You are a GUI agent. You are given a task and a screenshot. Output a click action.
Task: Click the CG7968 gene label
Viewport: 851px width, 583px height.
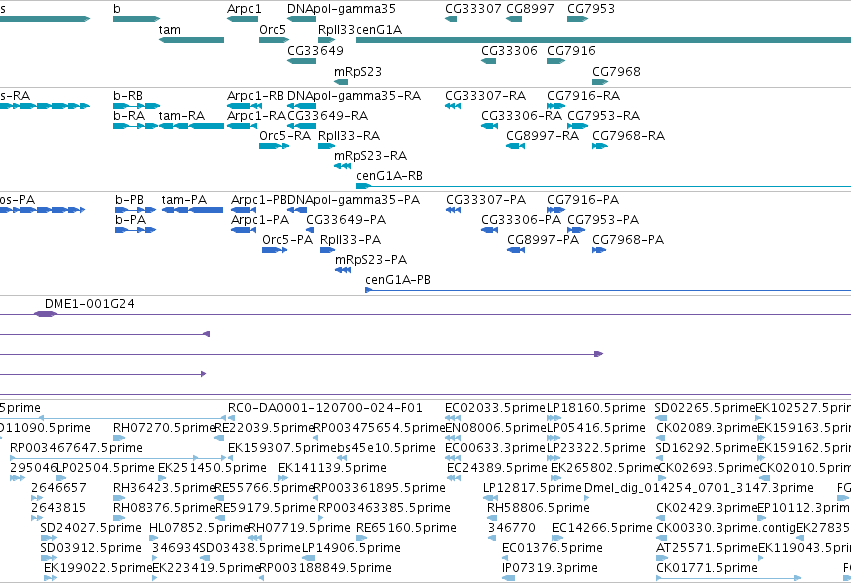pyautogui.click(x=616, y=72)
